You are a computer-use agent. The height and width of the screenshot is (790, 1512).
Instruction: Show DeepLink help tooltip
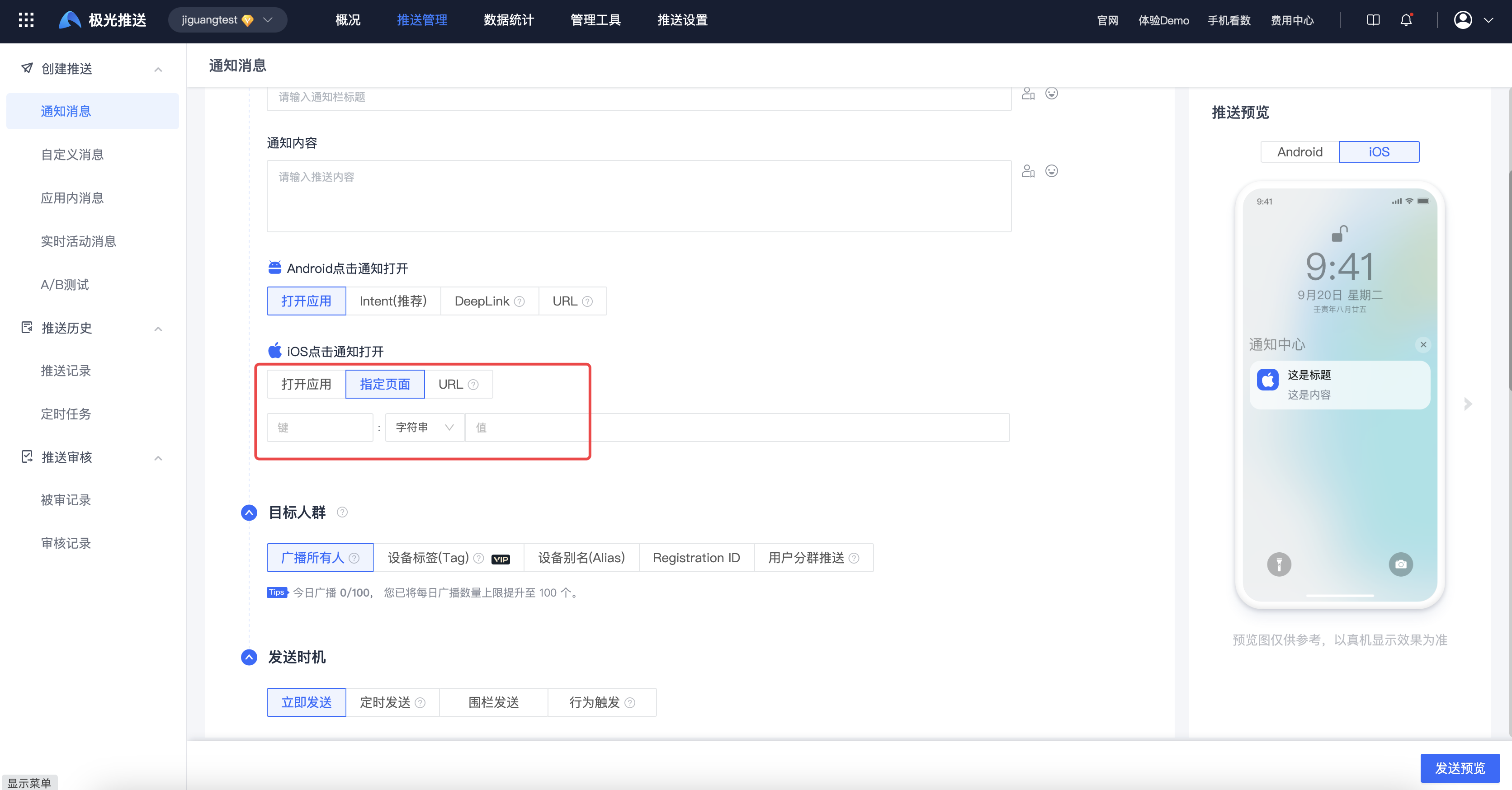[x=520, y=301]
